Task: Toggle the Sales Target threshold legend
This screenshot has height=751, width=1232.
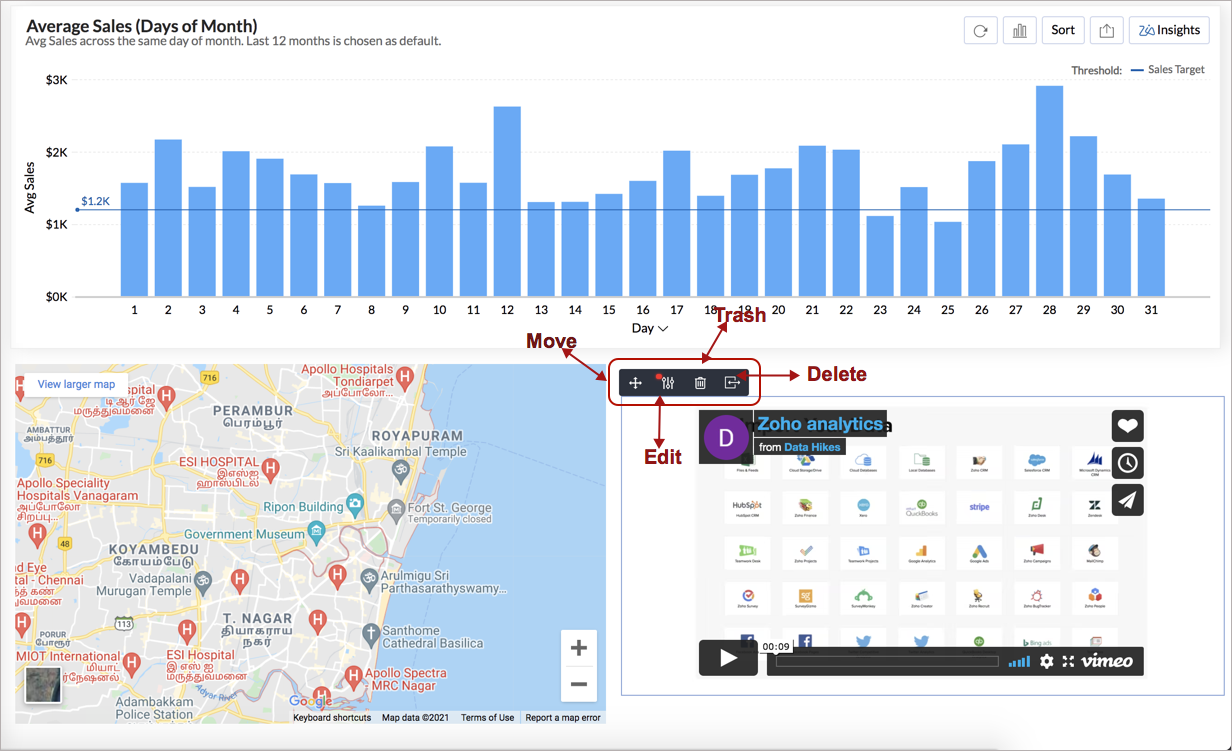Action: pyautogui.click(x=1167, y=70)
